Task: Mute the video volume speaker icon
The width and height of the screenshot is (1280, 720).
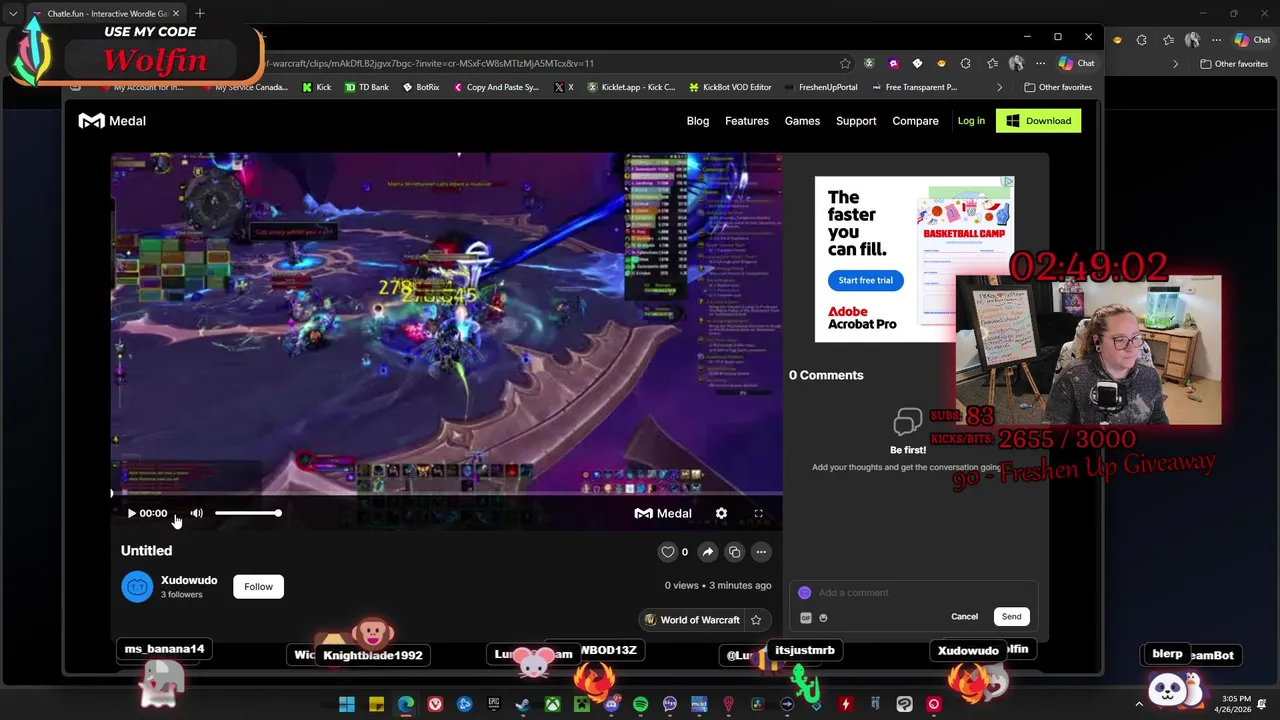Action: coord(196,513)
